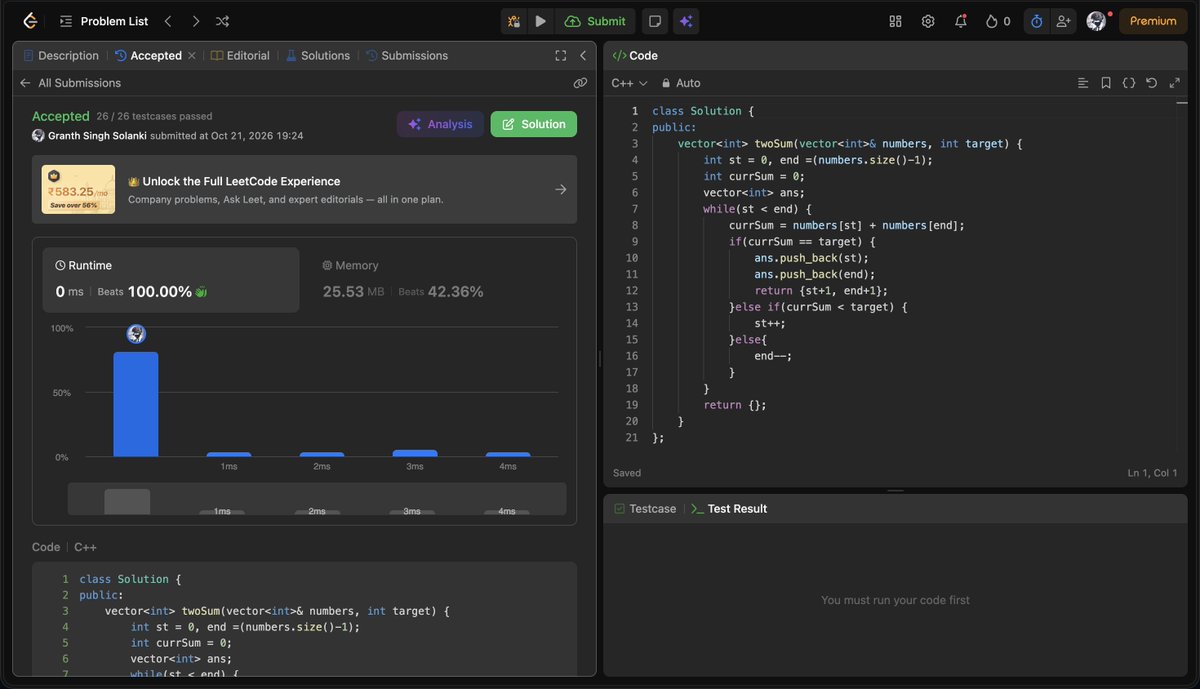The image size is (1200, 689).
Task: Run the code with the play icon
Action: coord(540,21)
